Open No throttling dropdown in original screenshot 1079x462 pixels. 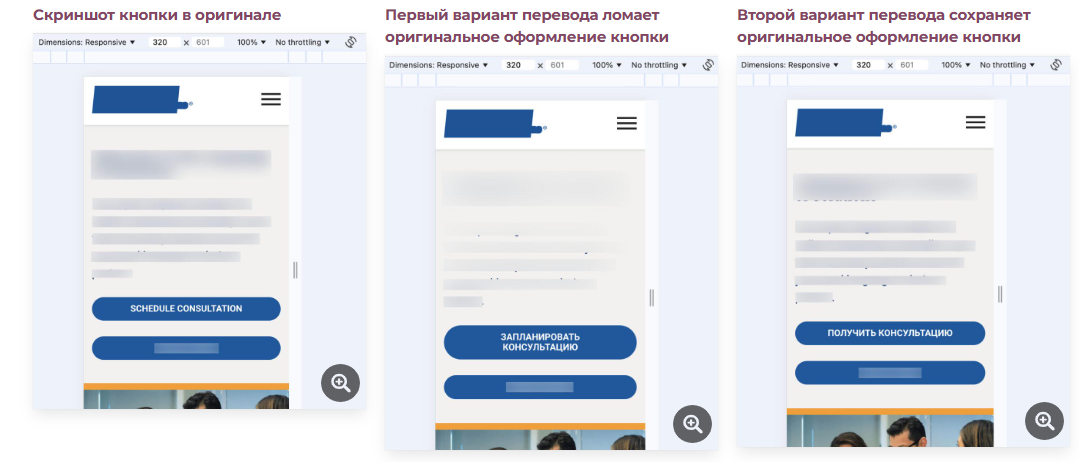coord(303,42)
